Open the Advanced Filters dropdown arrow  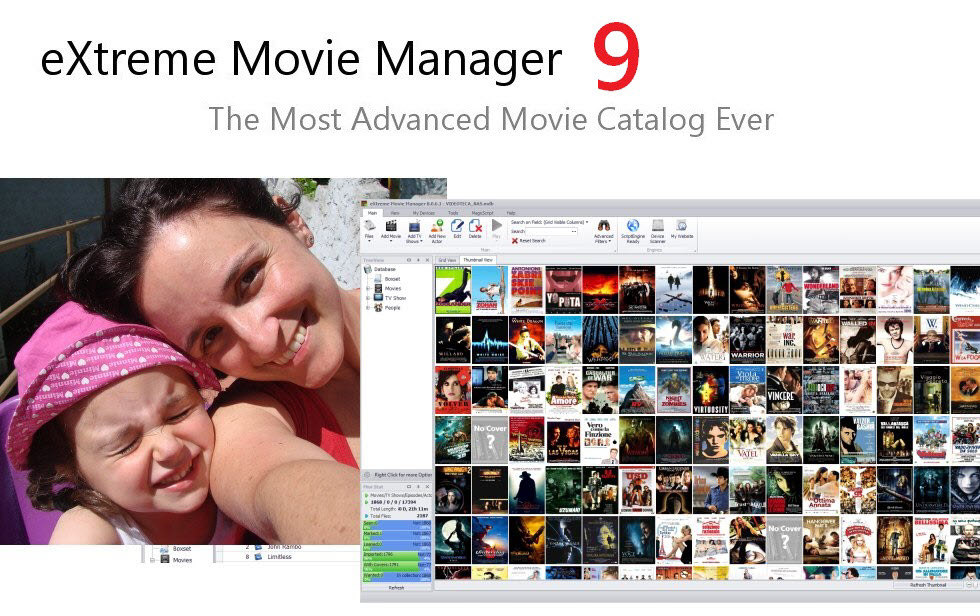(x=609, y=241)
